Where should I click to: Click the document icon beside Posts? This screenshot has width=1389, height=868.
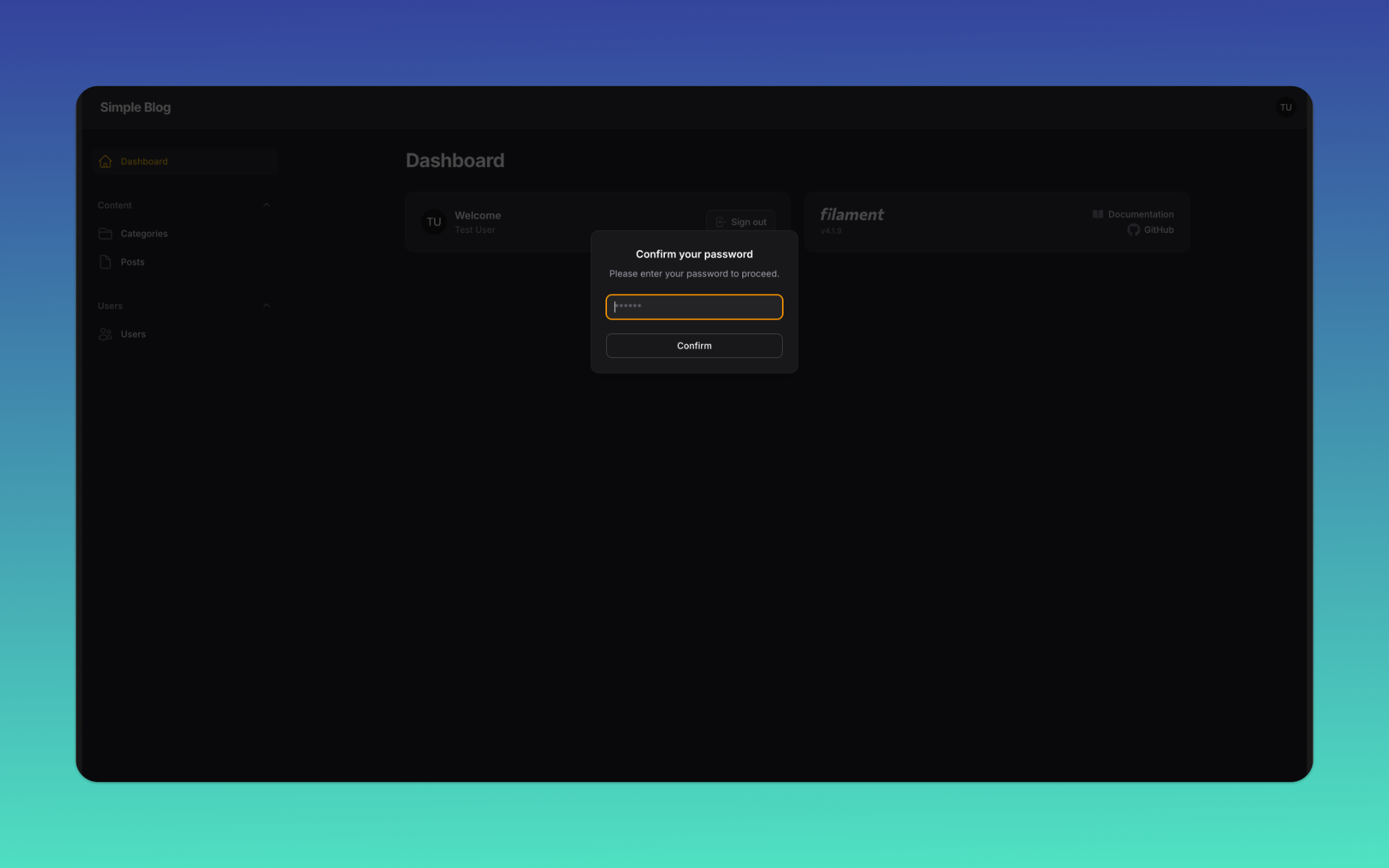106,262
